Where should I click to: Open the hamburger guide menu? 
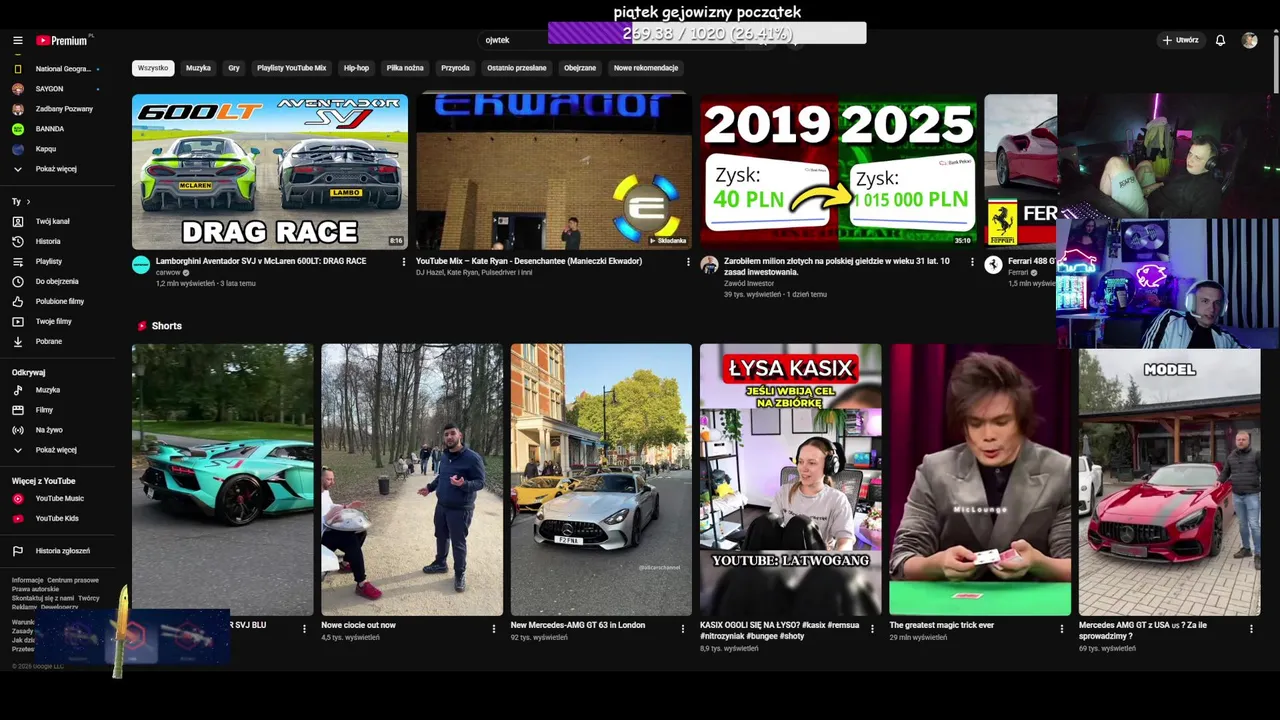(x=18, y=40)
